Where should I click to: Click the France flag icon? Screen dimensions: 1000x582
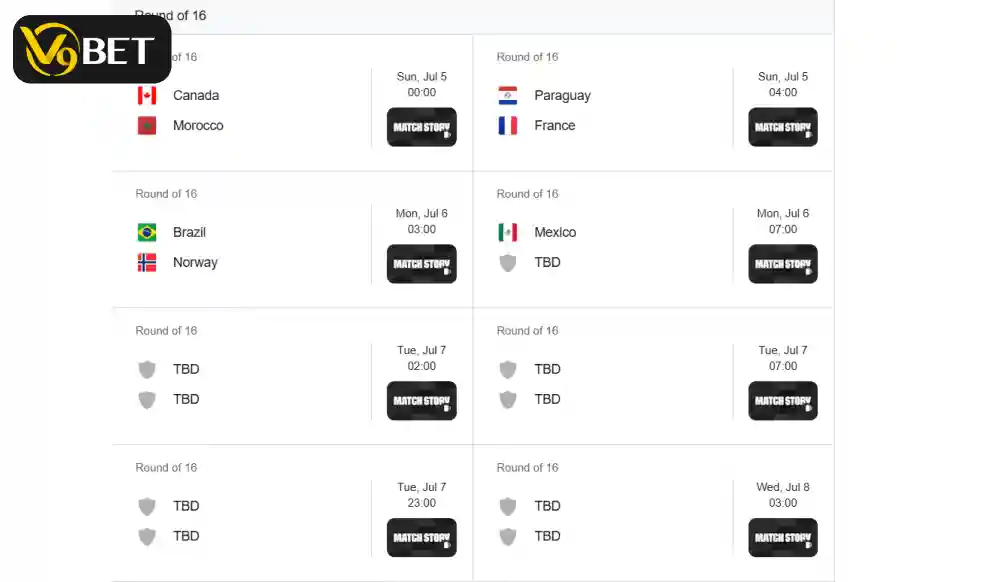(508, 126)
